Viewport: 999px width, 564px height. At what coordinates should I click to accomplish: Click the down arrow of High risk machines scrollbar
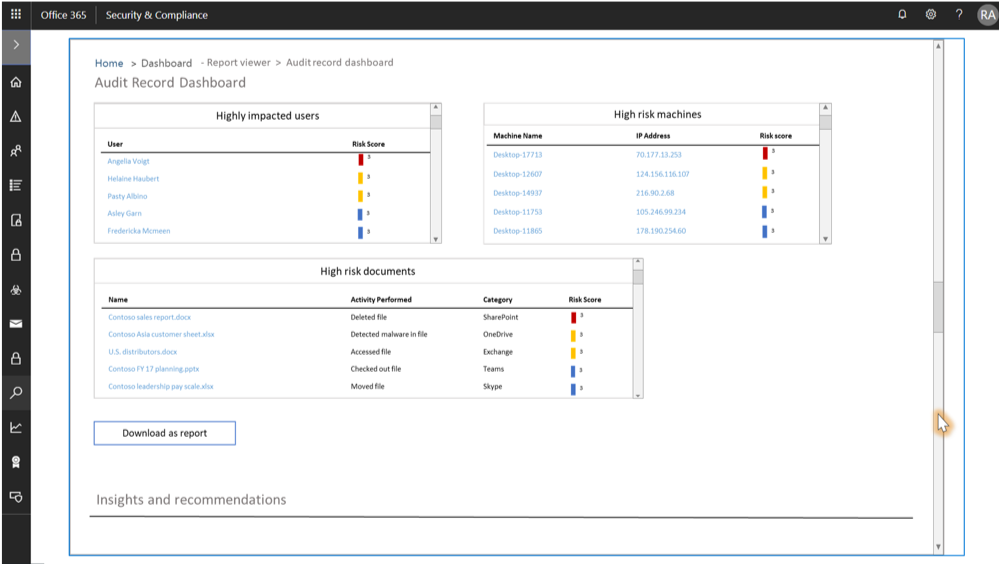point(825,239)
